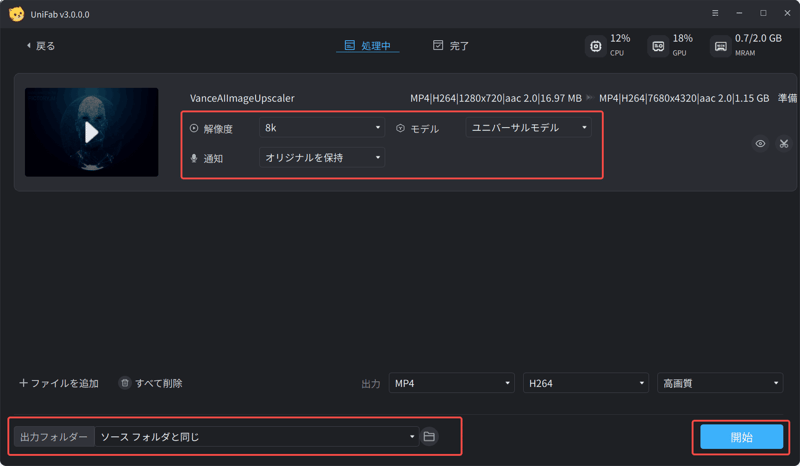Switch to the 完了 tab
800x466 pixels.
pos(451,46)
